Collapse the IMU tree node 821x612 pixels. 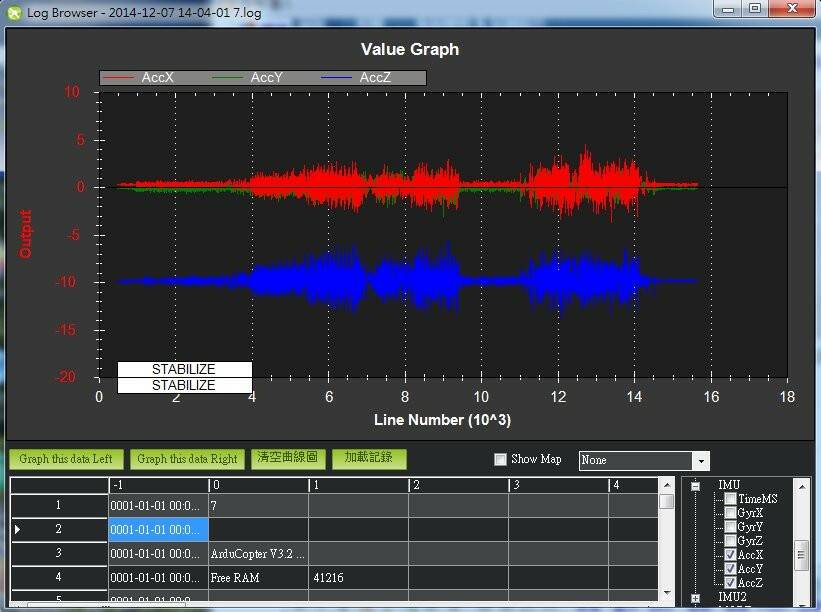pos(695,486)
